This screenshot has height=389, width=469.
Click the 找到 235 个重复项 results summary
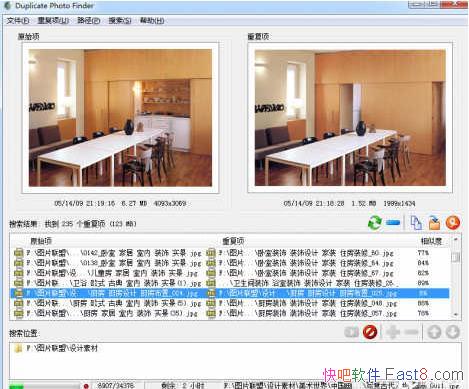(91, 224)
